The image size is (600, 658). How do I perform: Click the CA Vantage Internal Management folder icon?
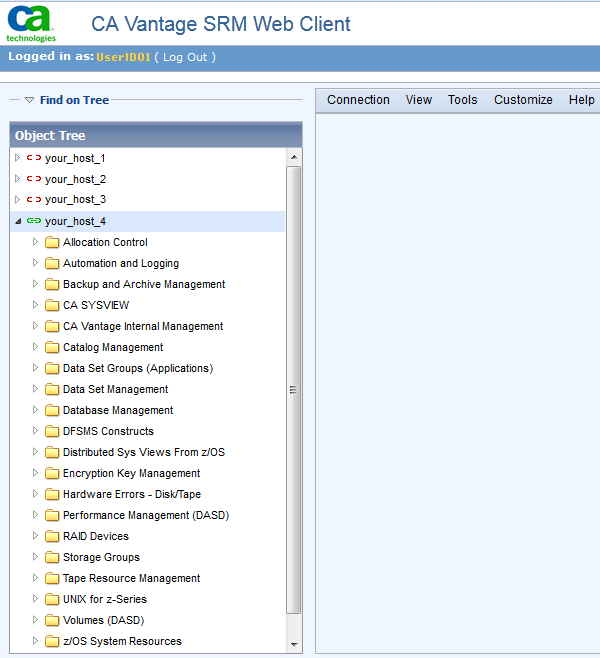[x=52, y=326]
